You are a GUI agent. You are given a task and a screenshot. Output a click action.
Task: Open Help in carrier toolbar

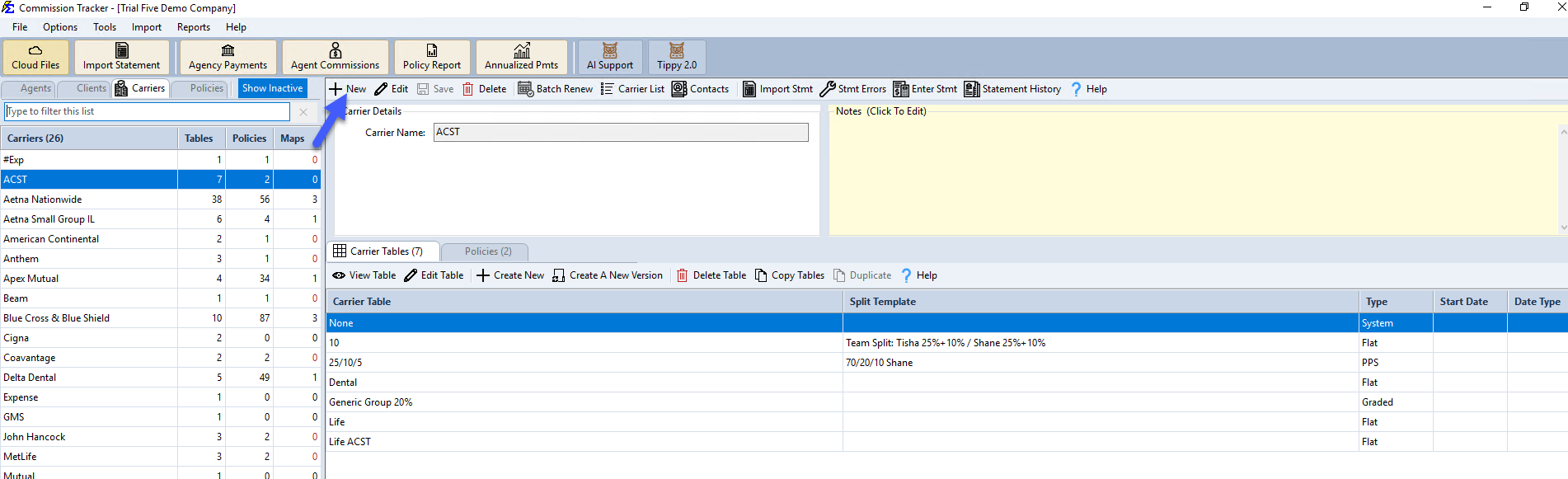1088,89
